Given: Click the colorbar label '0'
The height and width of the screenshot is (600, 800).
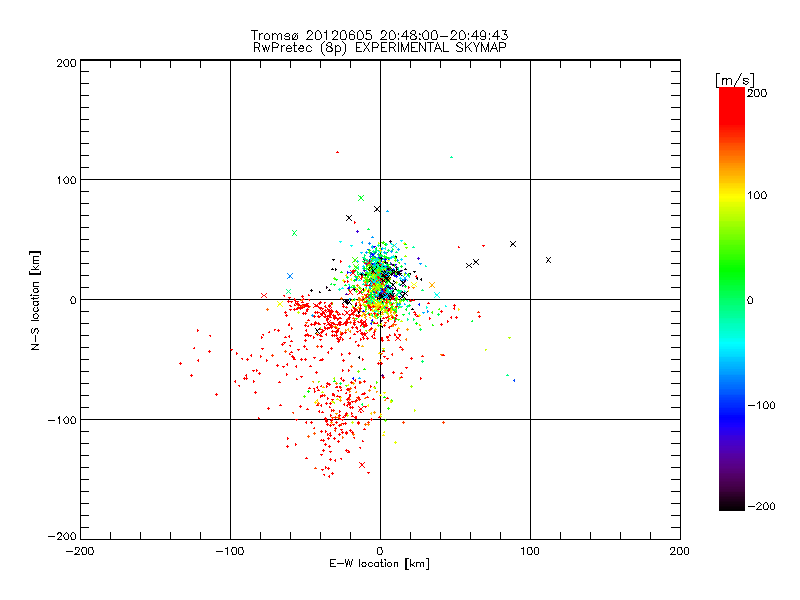Looking at the screenshot, I should [x=750, y=301].
